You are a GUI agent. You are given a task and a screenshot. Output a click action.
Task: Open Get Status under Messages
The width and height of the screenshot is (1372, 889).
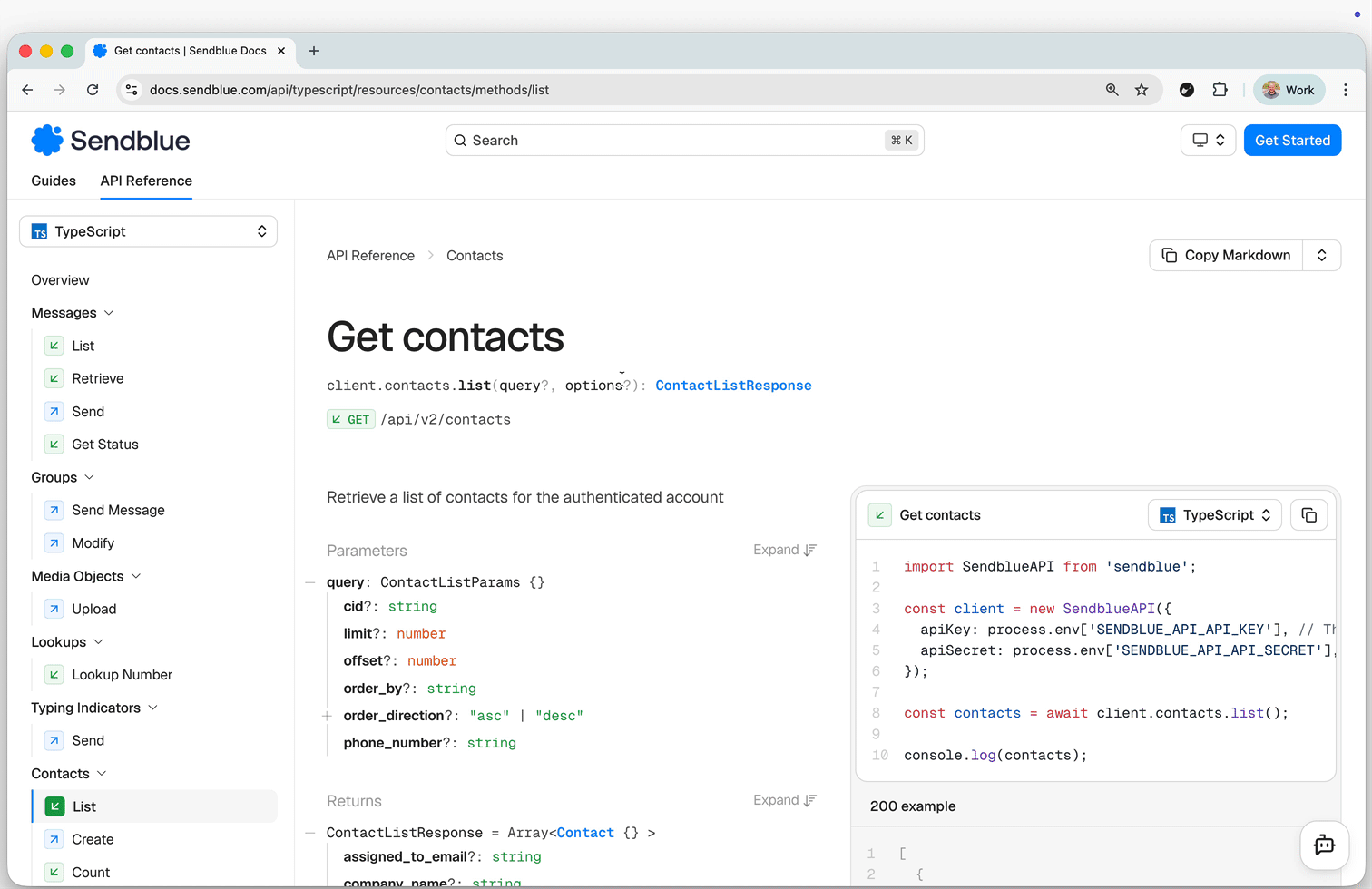105,444
